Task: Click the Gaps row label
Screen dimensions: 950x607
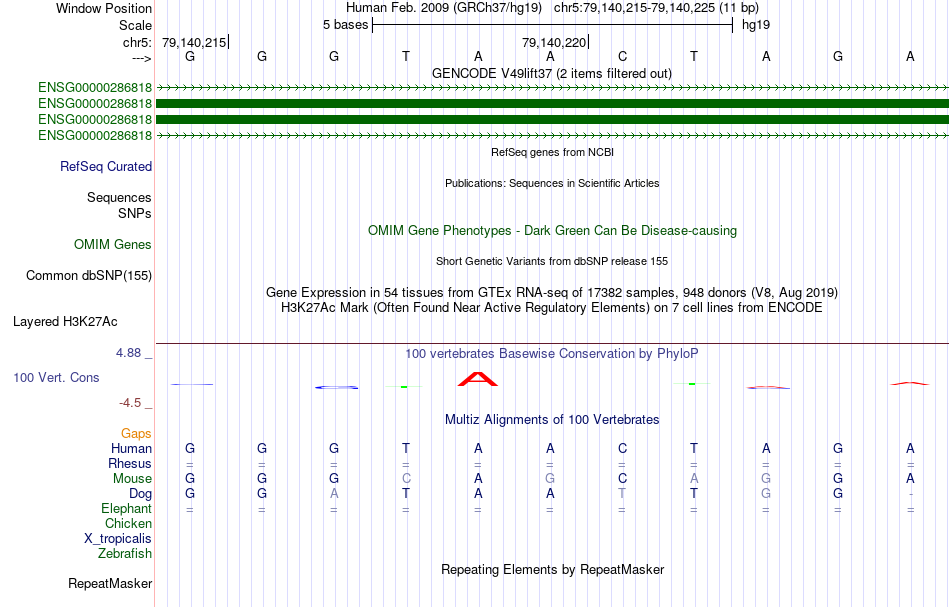Action: [136, 433]
